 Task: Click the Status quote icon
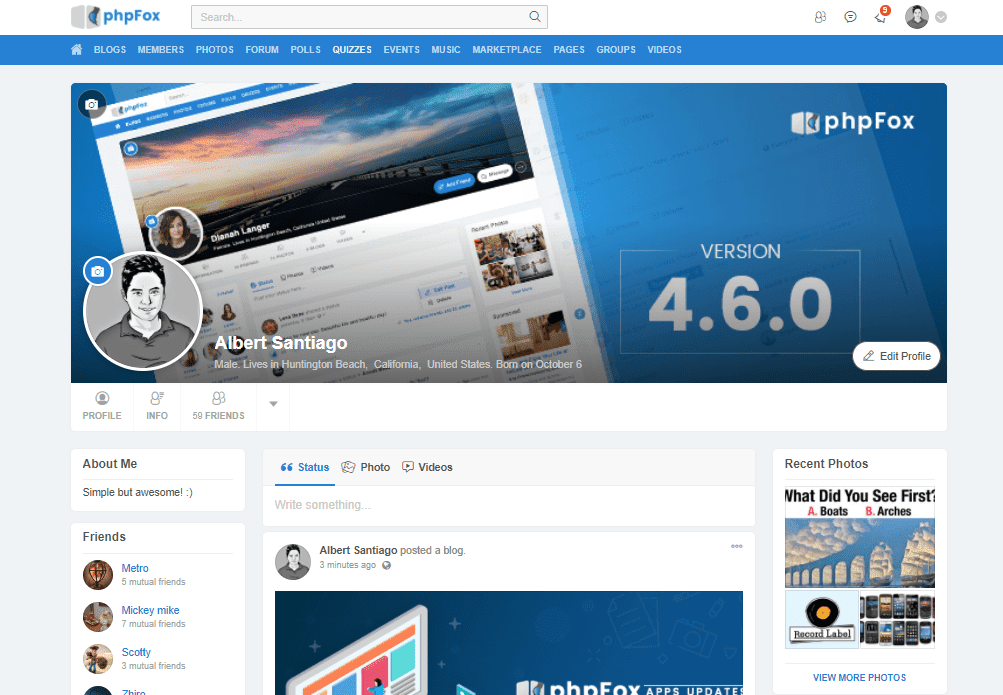point(287,467)
